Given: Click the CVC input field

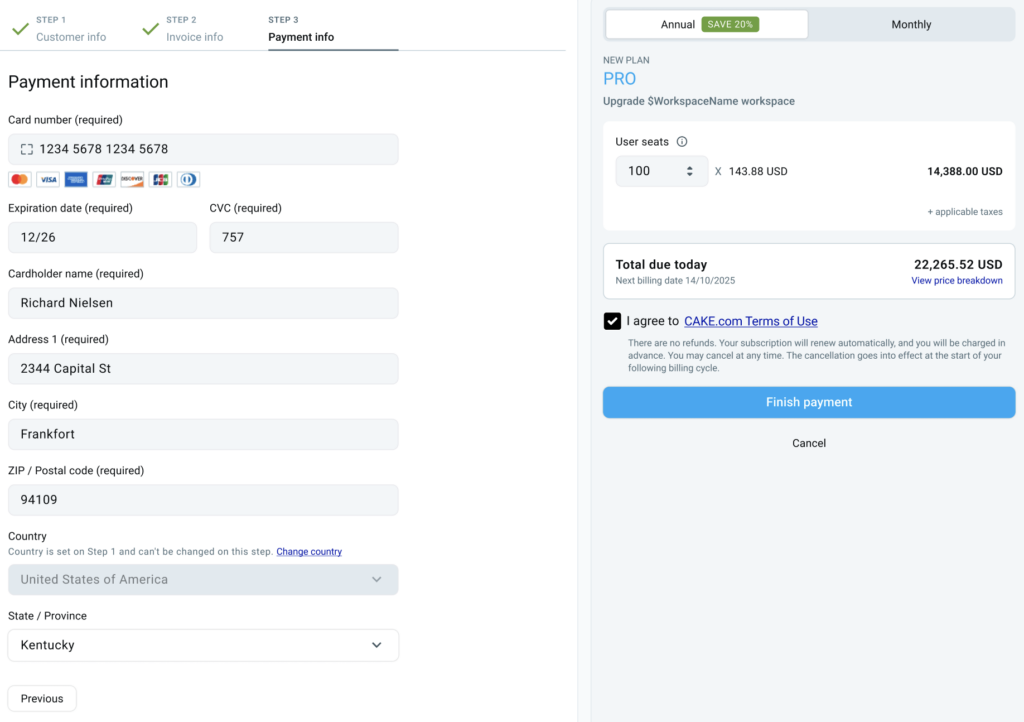Looking at the screenshot, I should 303,237.
